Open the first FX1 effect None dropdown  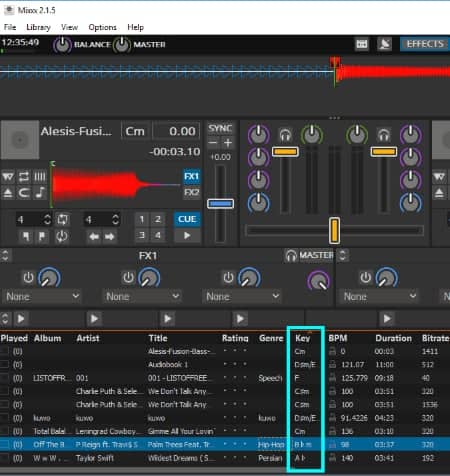43,296
